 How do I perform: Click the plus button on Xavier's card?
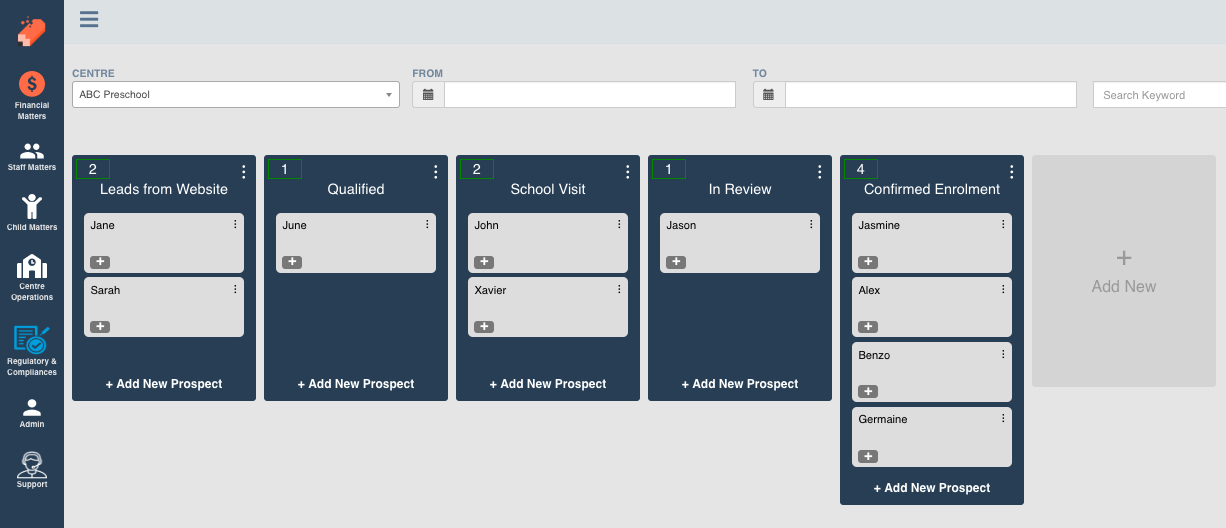(x=484, y=327)
